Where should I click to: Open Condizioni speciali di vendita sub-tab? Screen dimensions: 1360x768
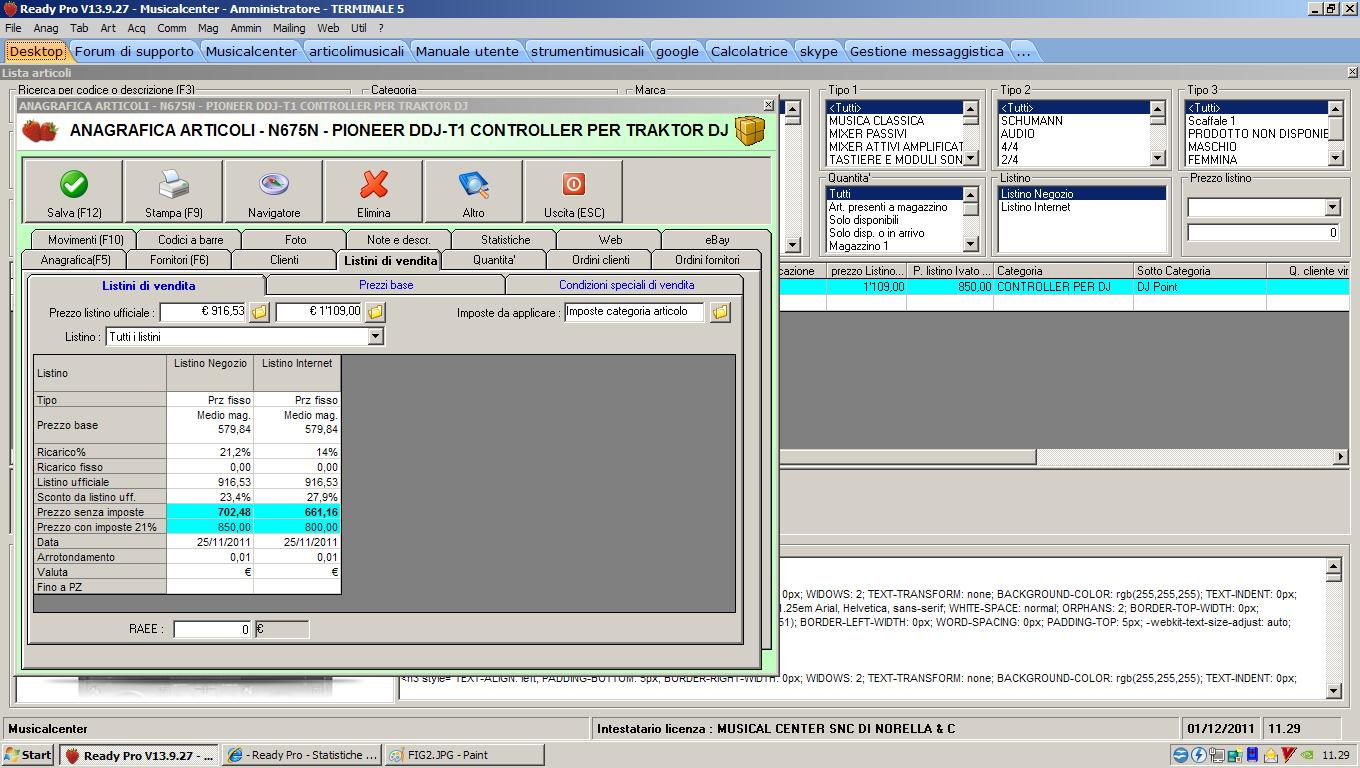(626, 285)
